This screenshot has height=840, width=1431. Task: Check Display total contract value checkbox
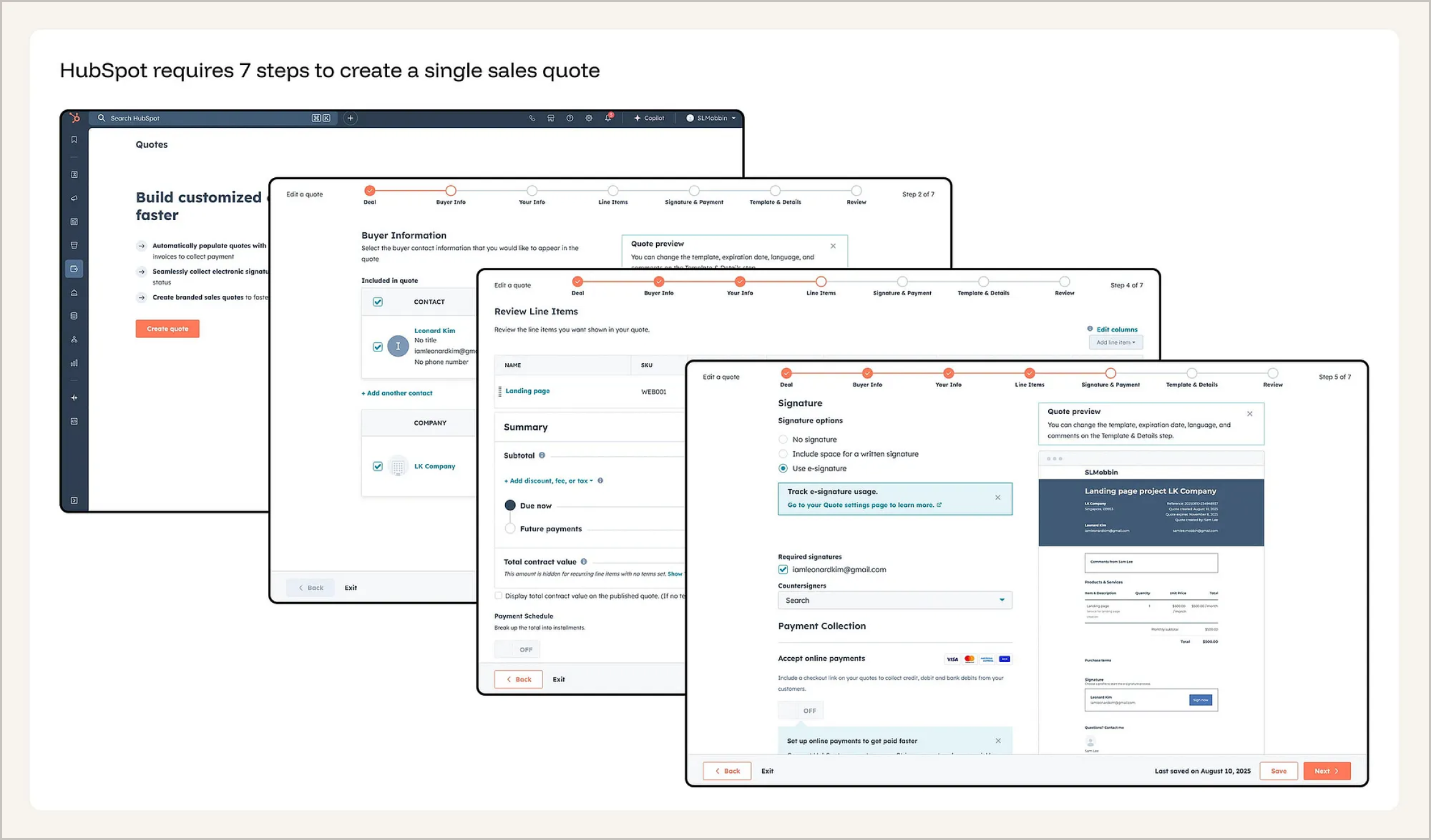point(498,595)
